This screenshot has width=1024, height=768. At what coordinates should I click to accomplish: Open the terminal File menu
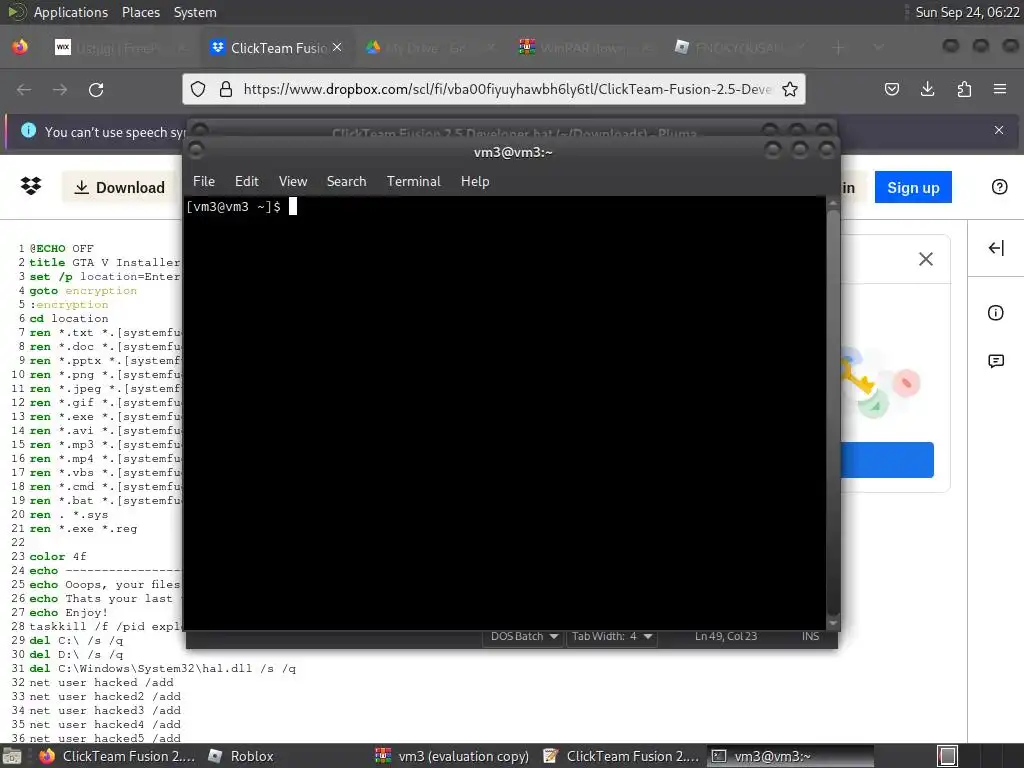204,181
